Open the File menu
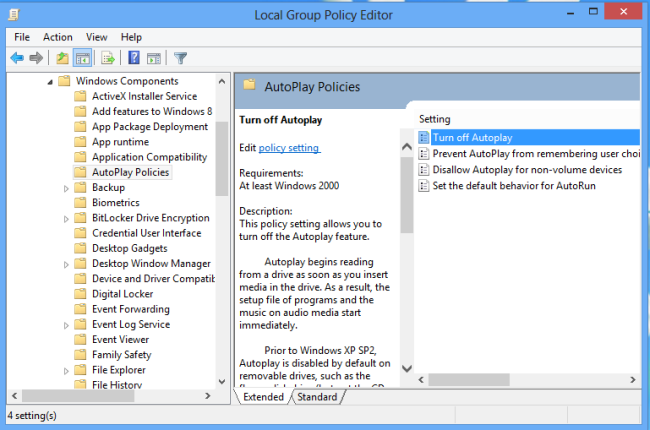650x430 pixels. (x=22, y=37)
